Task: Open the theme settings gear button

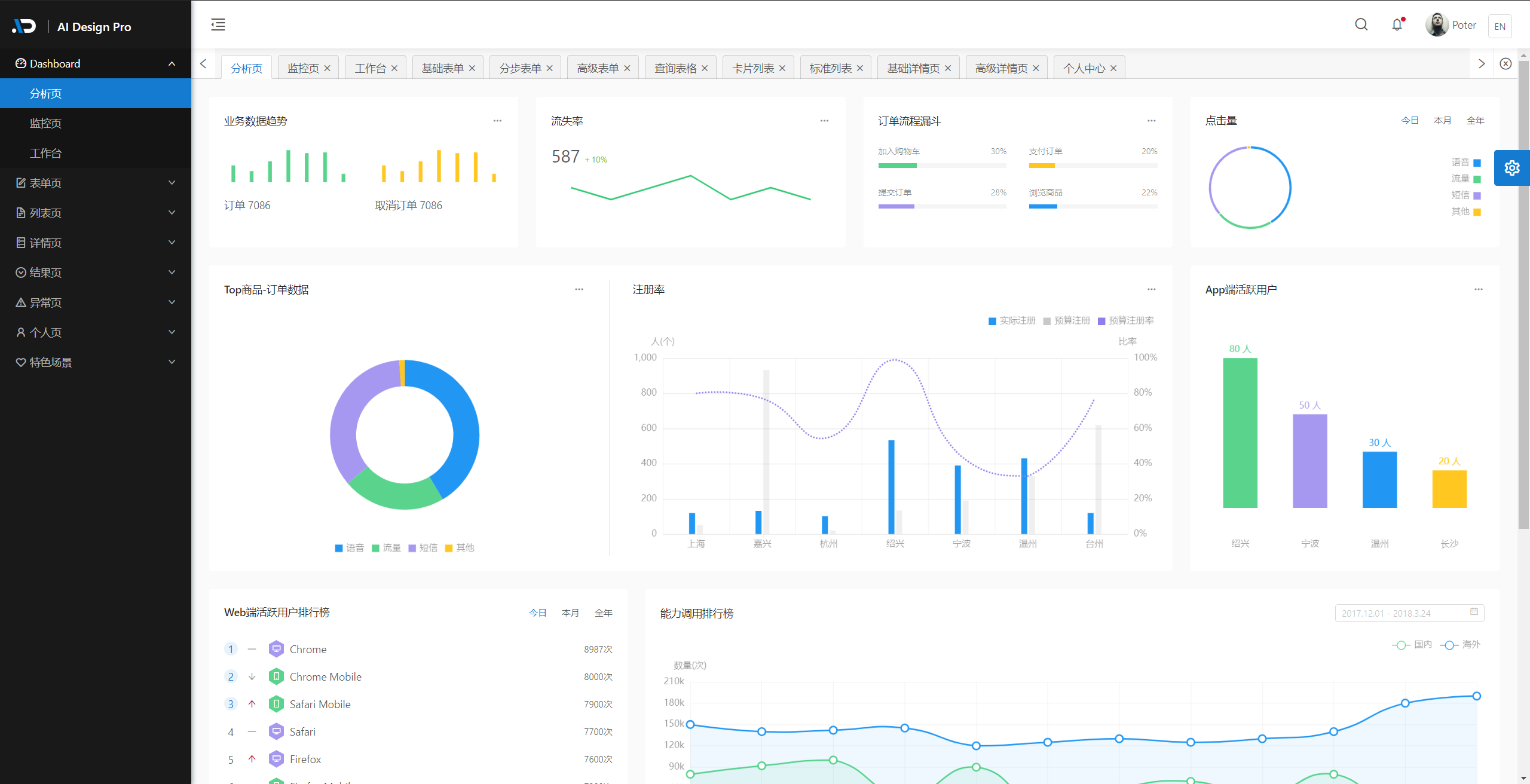Action: [1511, 168]
